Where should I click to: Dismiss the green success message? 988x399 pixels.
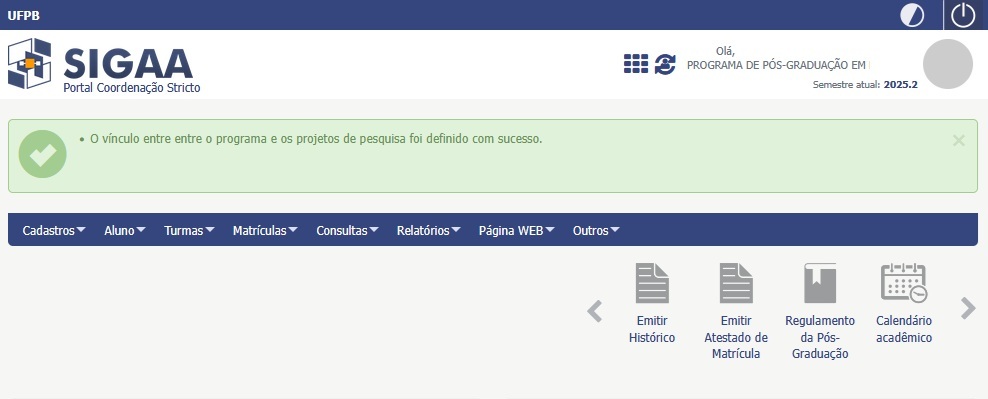coord(958,141)
